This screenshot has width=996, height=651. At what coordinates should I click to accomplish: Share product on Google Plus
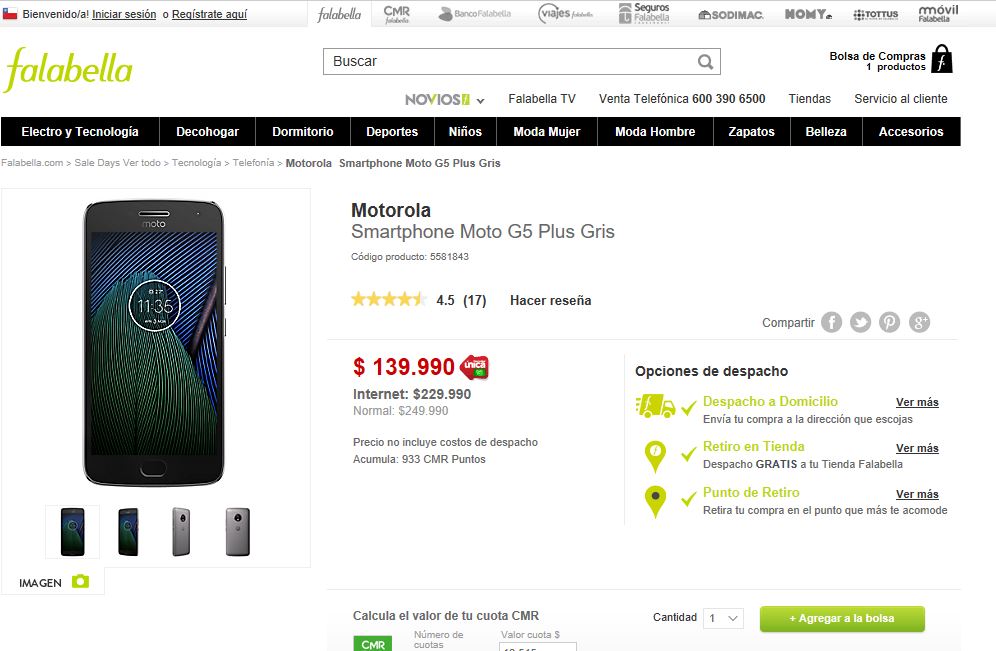(x=919, y=322)
